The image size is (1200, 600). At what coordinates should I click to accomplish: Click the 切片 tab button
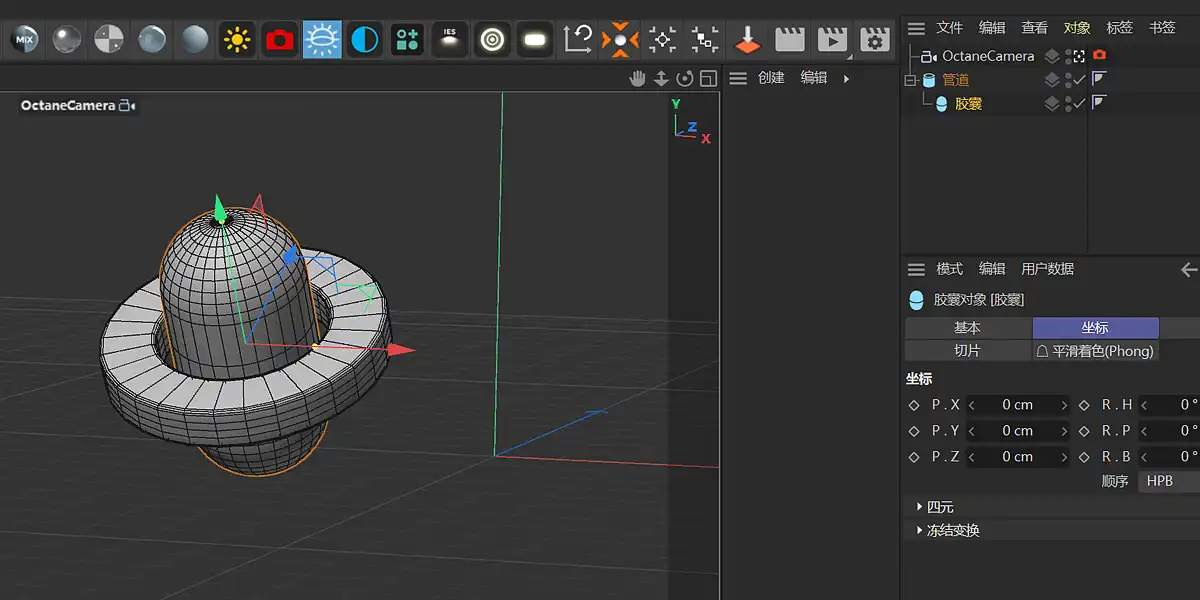click(x=967, y=351)
